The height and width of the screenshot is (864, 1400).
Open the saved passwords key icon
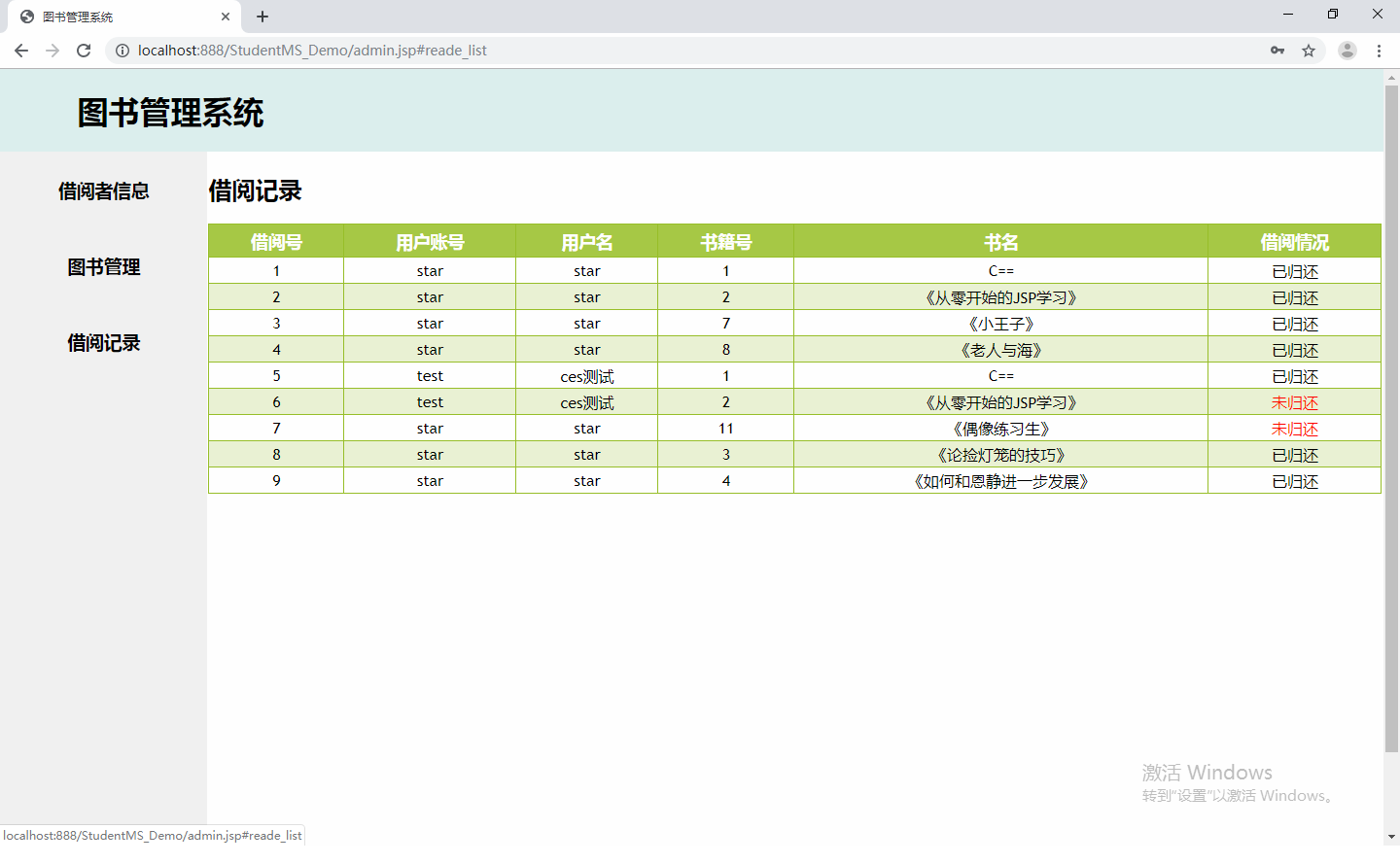[1277, 51]
